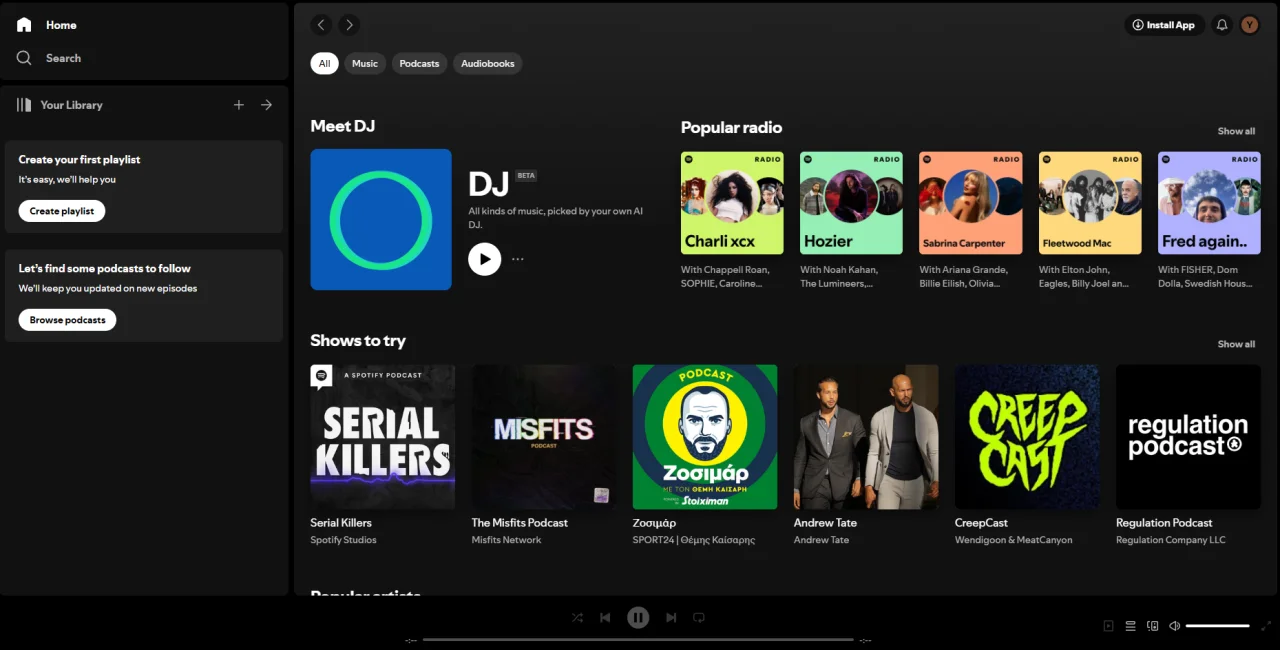Select the Podcasts filter chip
The image size is (1280, 650).
click(x=419, y=63)
